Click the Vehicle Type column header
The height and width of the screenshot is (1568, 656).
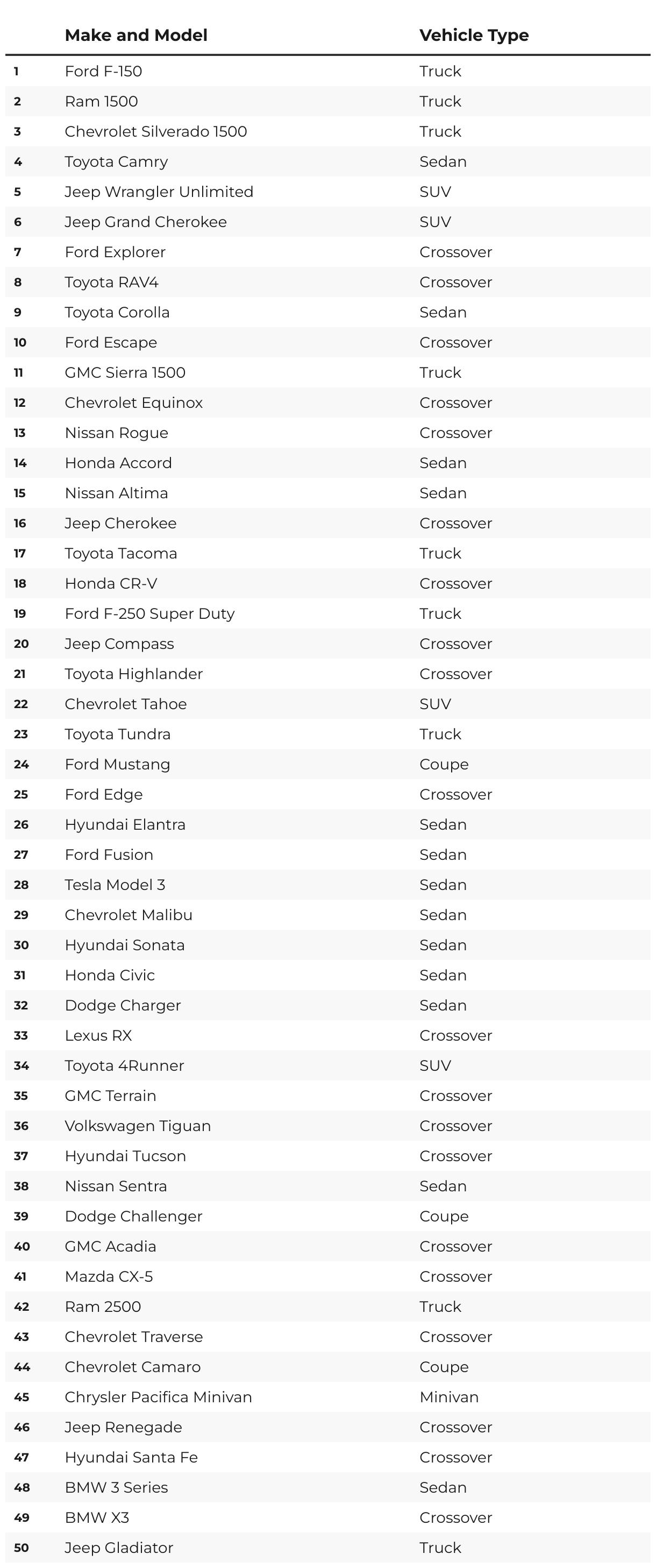(473, 36)
